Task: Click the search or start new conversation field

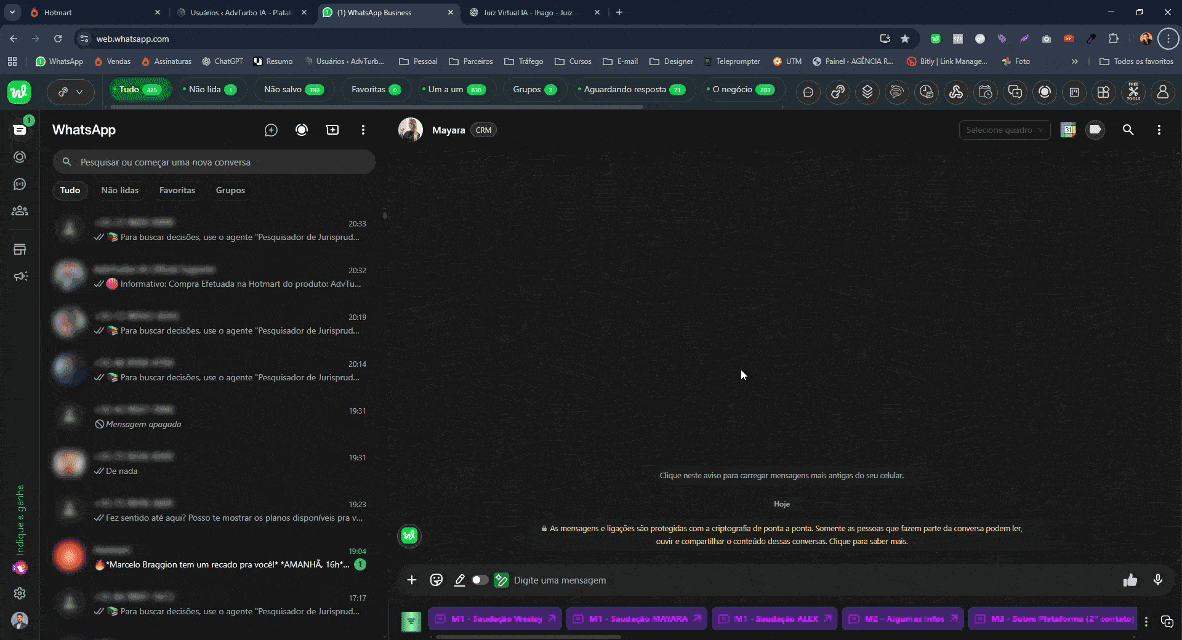Action: tap(215, 162)
